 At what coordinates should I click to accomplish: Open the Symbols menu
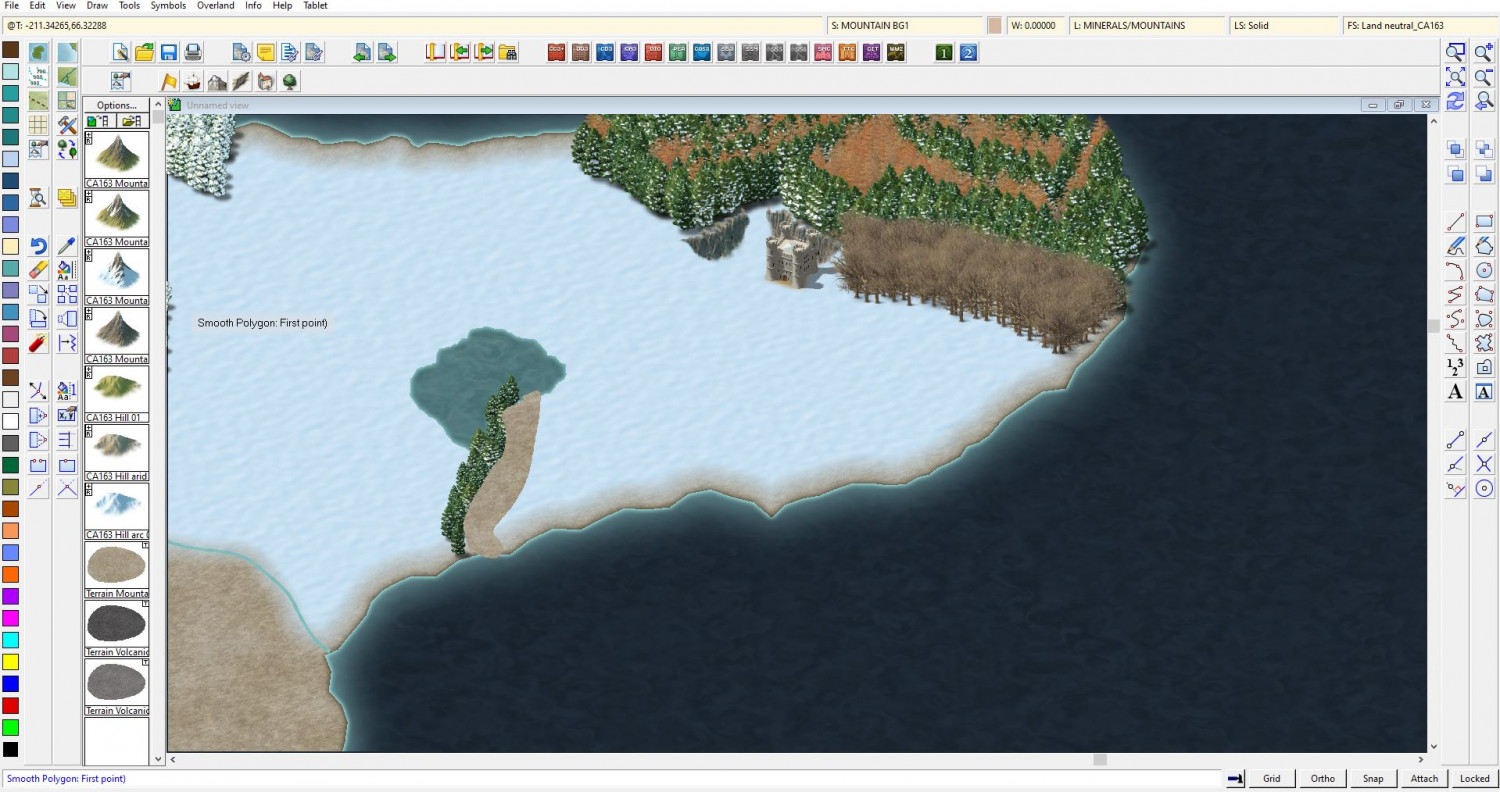[168, 6]
